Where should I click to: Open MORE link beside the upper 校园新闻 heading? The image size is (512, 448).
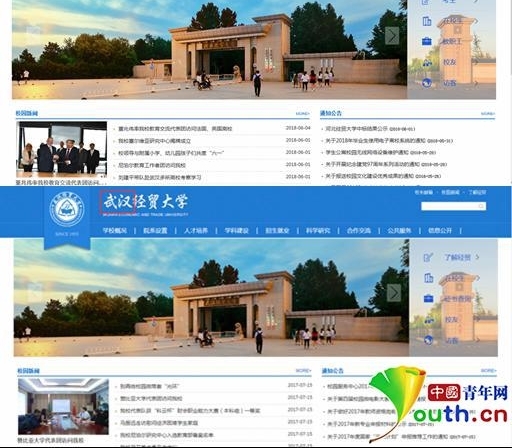pos(303,114)
